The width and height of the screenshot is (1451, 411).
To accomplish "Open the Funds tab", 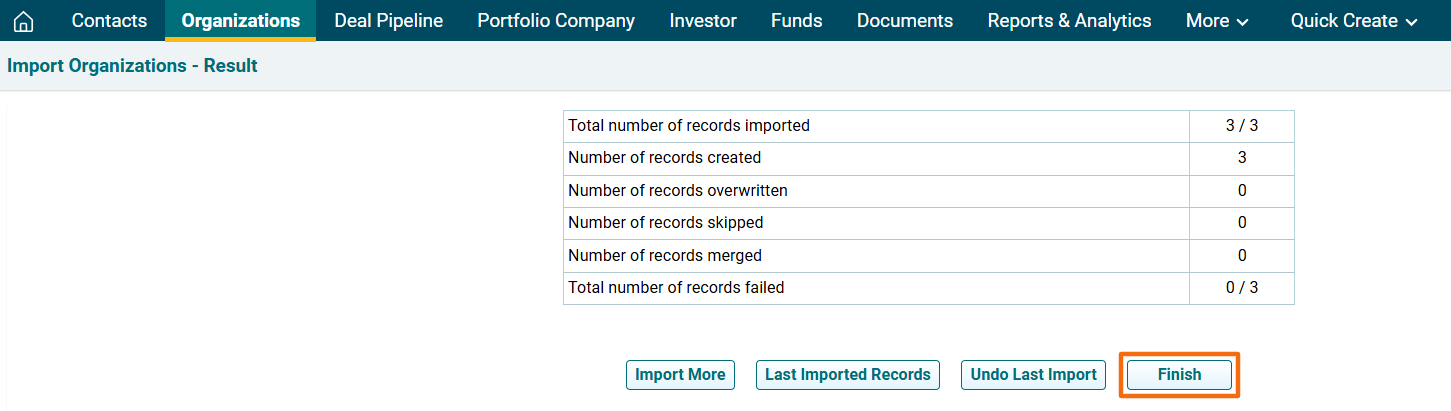I will coord(796,21).
